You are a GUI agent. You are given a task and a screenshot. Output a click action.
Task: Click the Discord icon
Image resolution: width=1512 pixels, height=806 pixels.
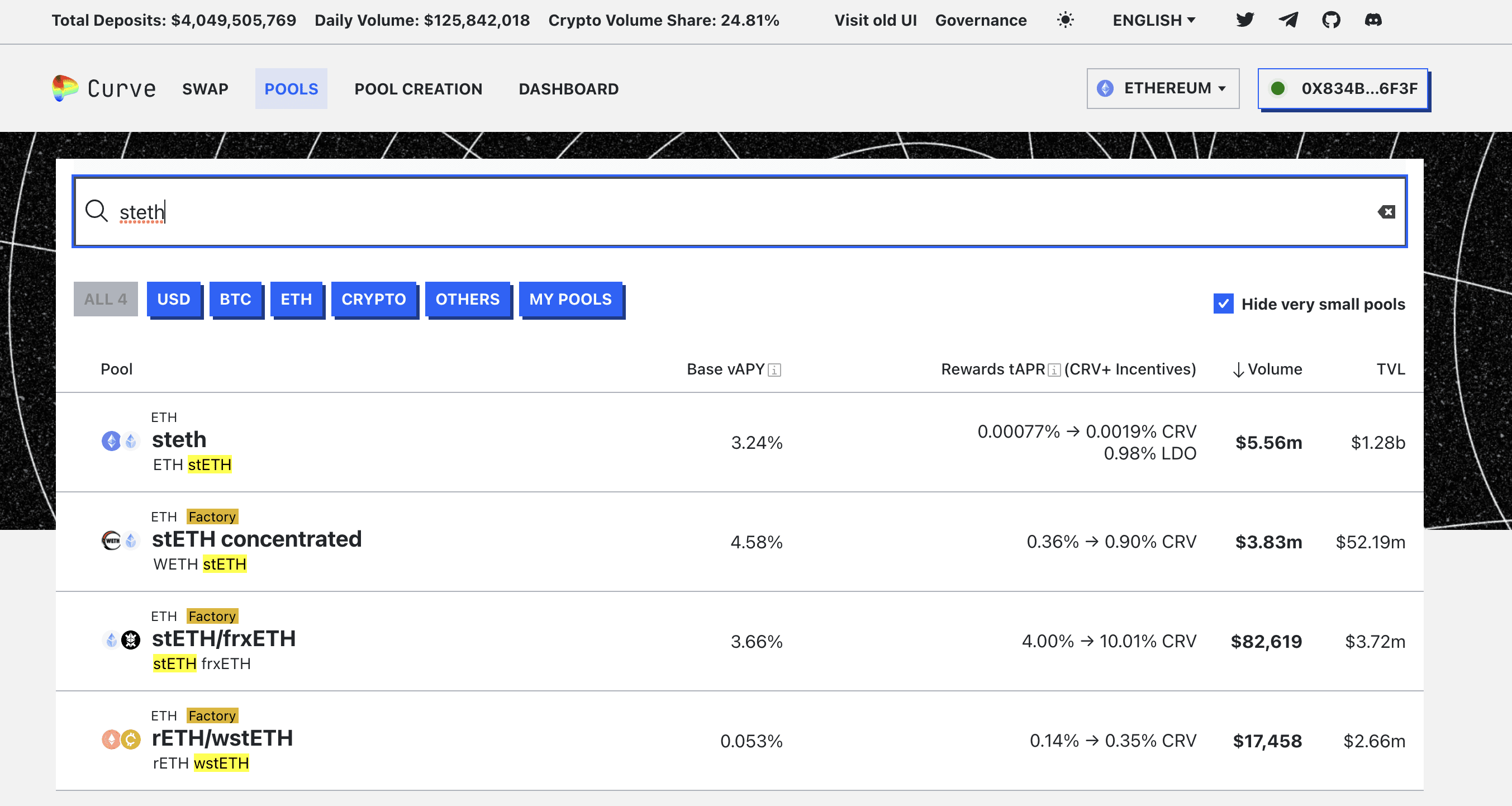[1373, 20]
